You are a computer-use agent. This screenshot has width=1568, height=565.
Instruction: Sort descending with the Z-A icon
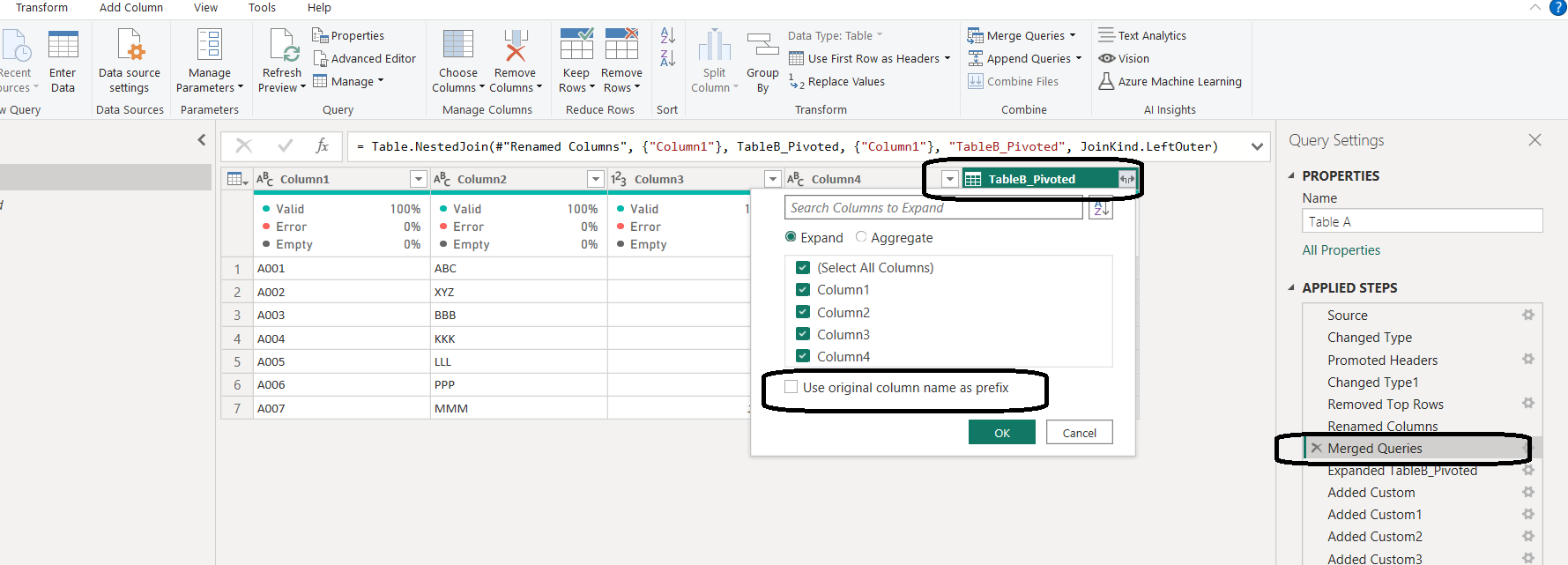[667, 58]
